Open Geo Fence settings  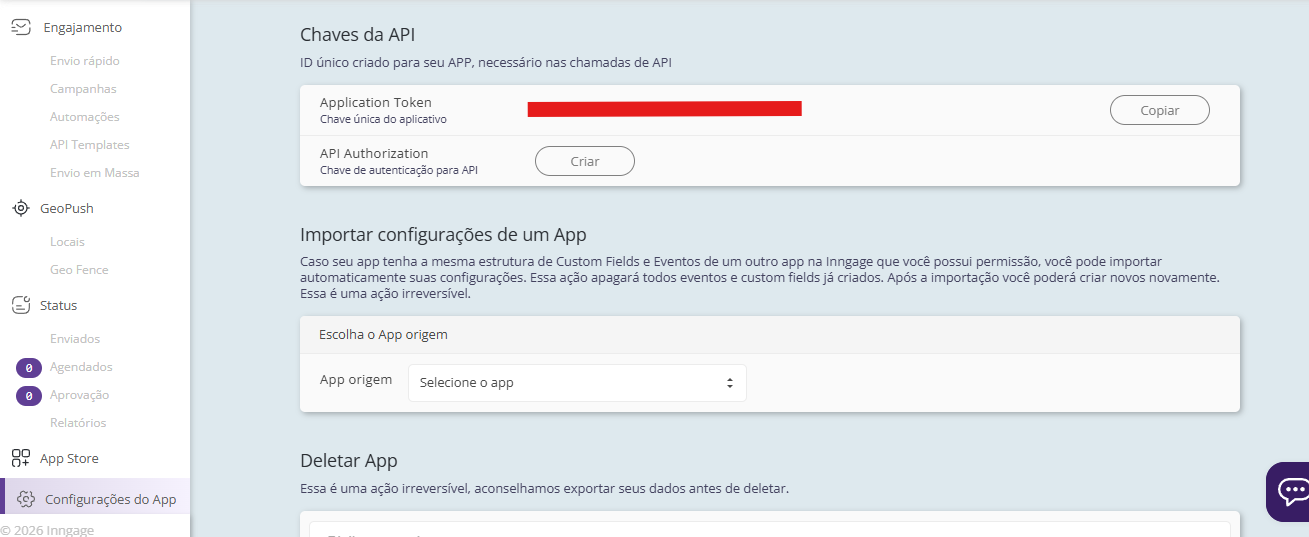coord(79,270)
